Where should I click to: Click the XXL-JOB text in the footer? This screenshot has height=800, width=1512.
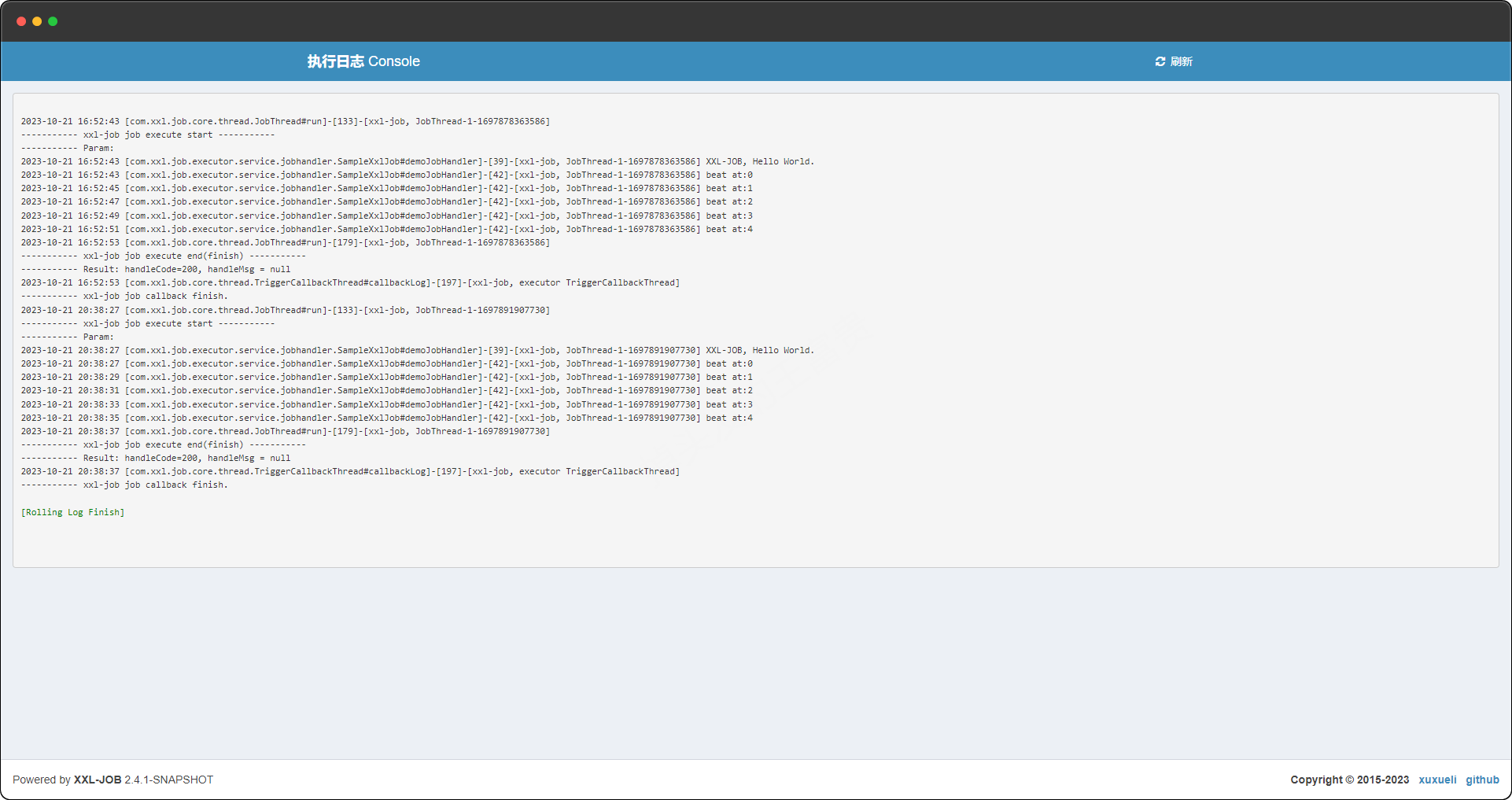pyautogui.click(x=98, y=780)
